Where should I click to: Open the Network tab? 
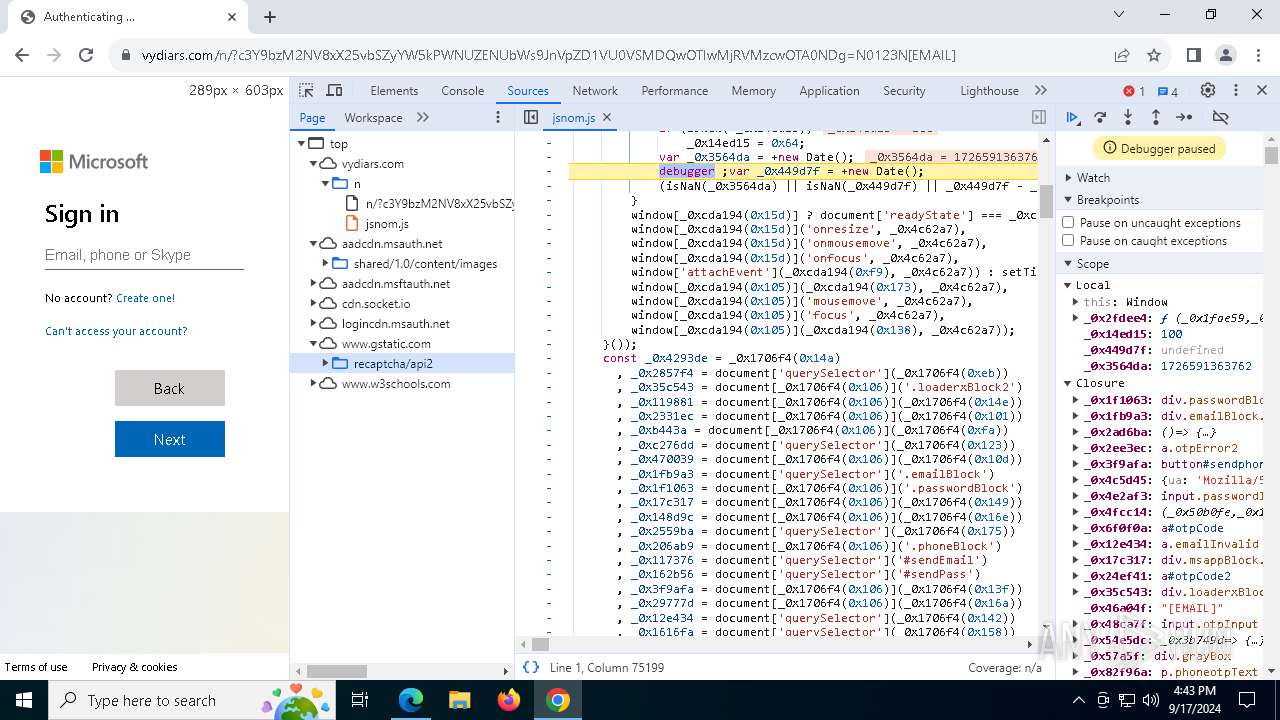tap(595, 90)
